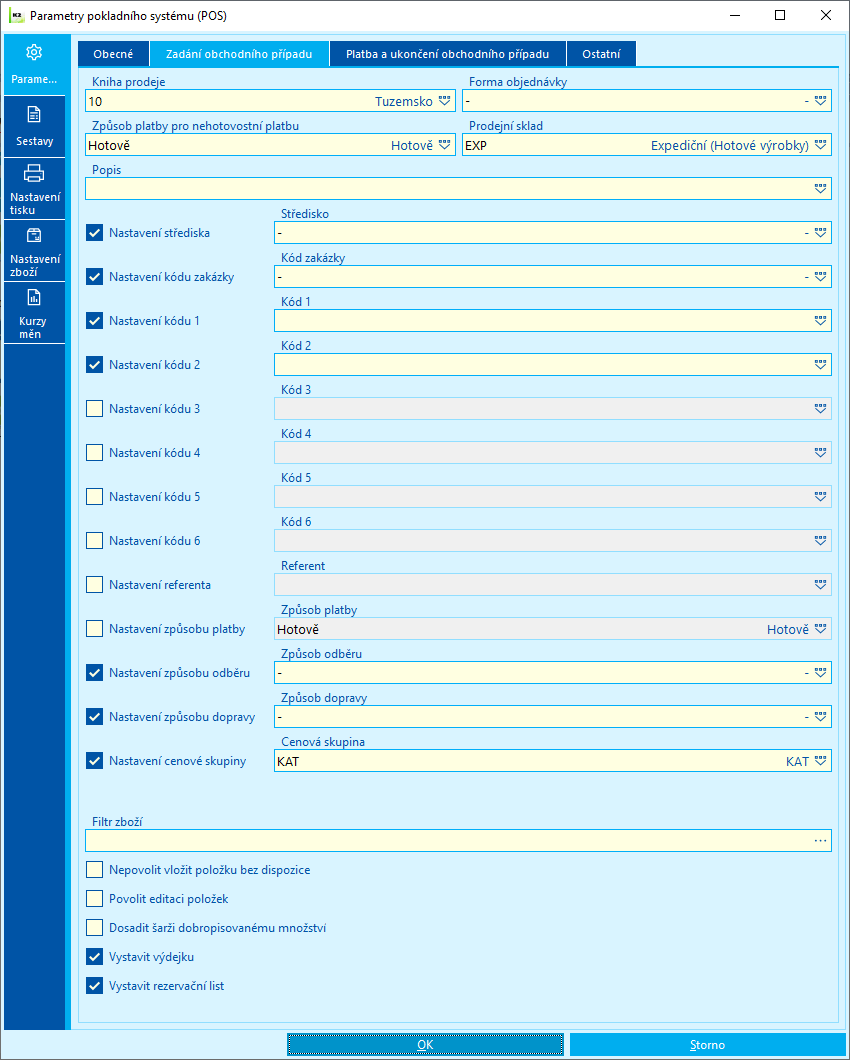Image resolution: width=850 pixels, height=1060 pixels.
Task: Uncheck Nastavení cenové skupiny checkbox
Action: [x=95, y=761]
